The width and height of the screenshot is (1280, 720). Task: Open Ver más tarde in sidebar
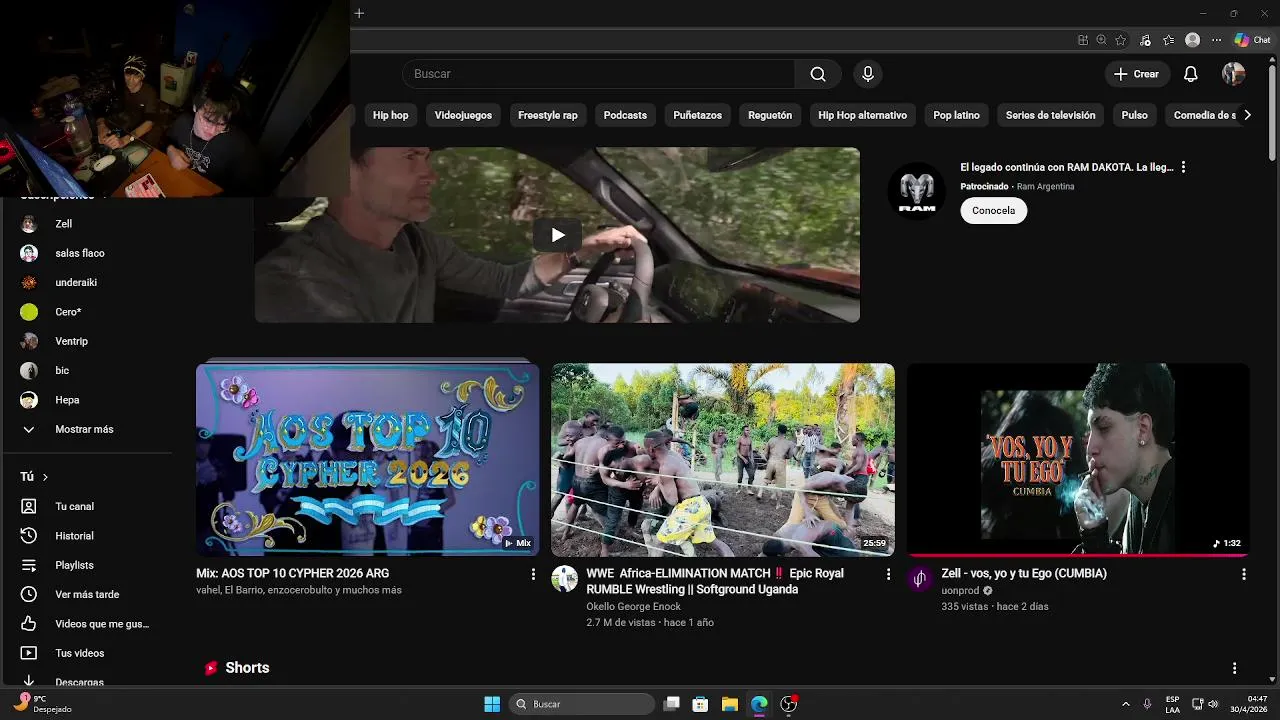(85, 594)
